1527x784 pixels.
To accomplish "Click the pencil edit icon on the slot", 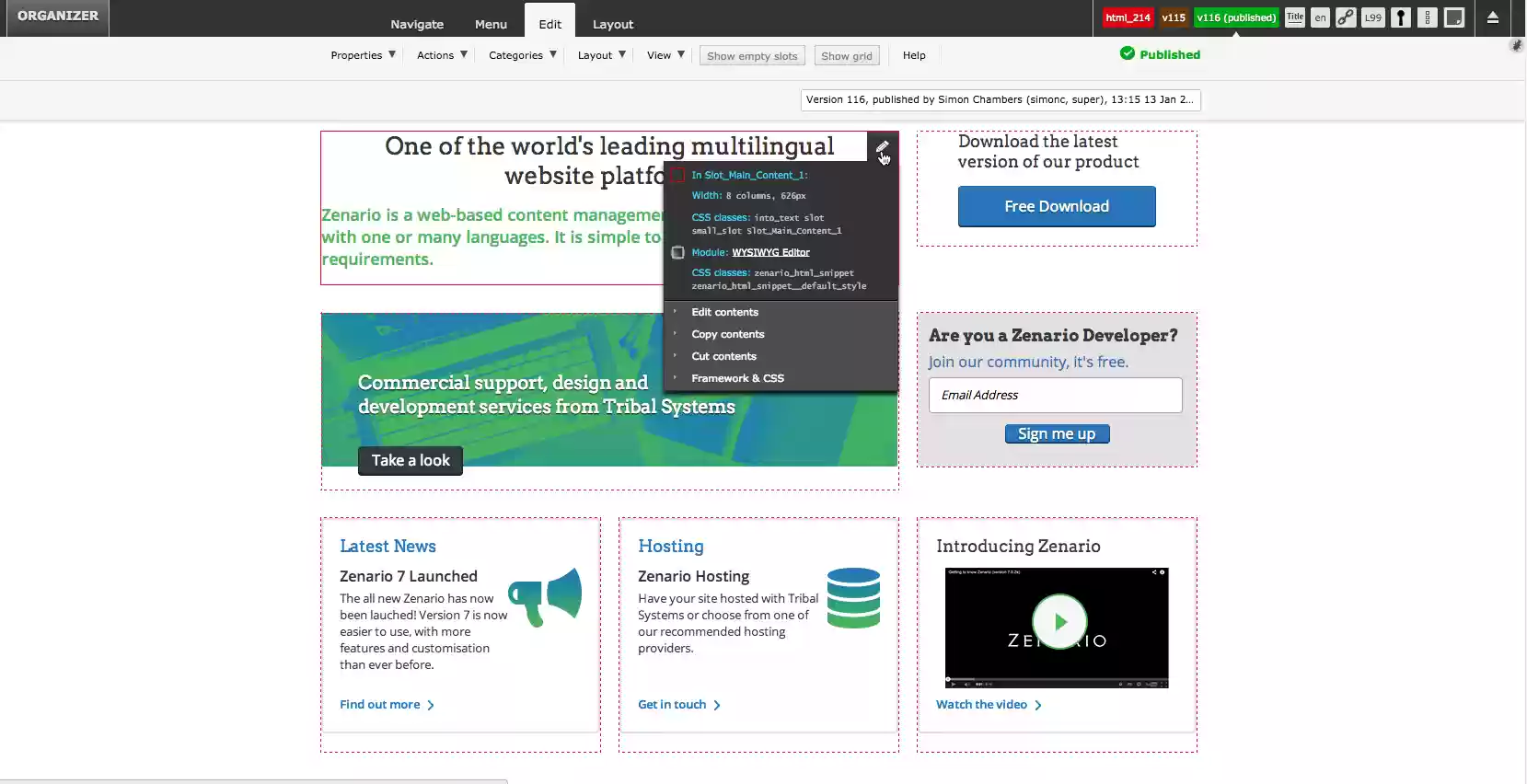I will tap(882, 147).
